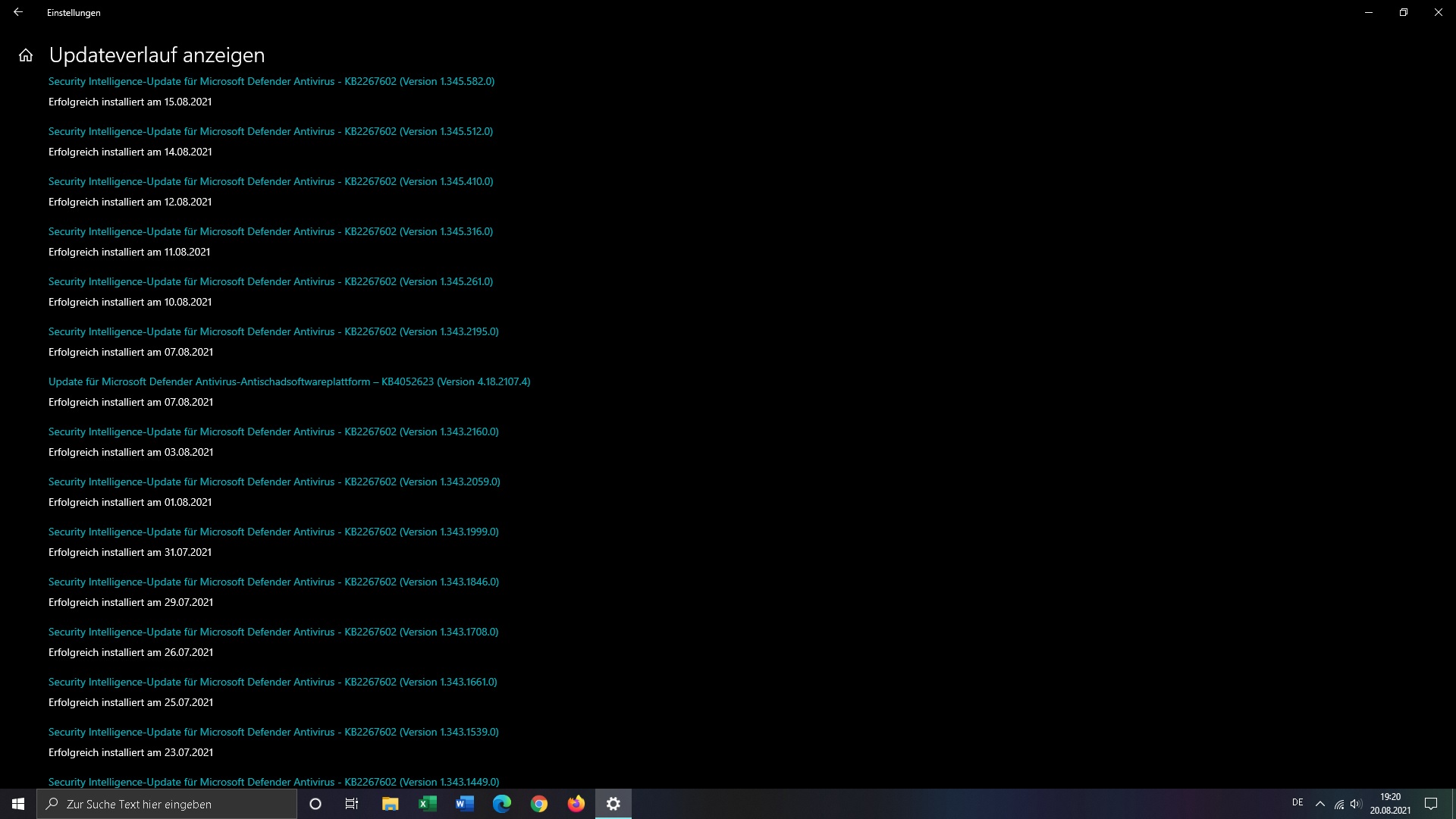This screenshot has height=819, width=1456.
Task: Open Word from the taskbar
Action: [x=464, y=804]
